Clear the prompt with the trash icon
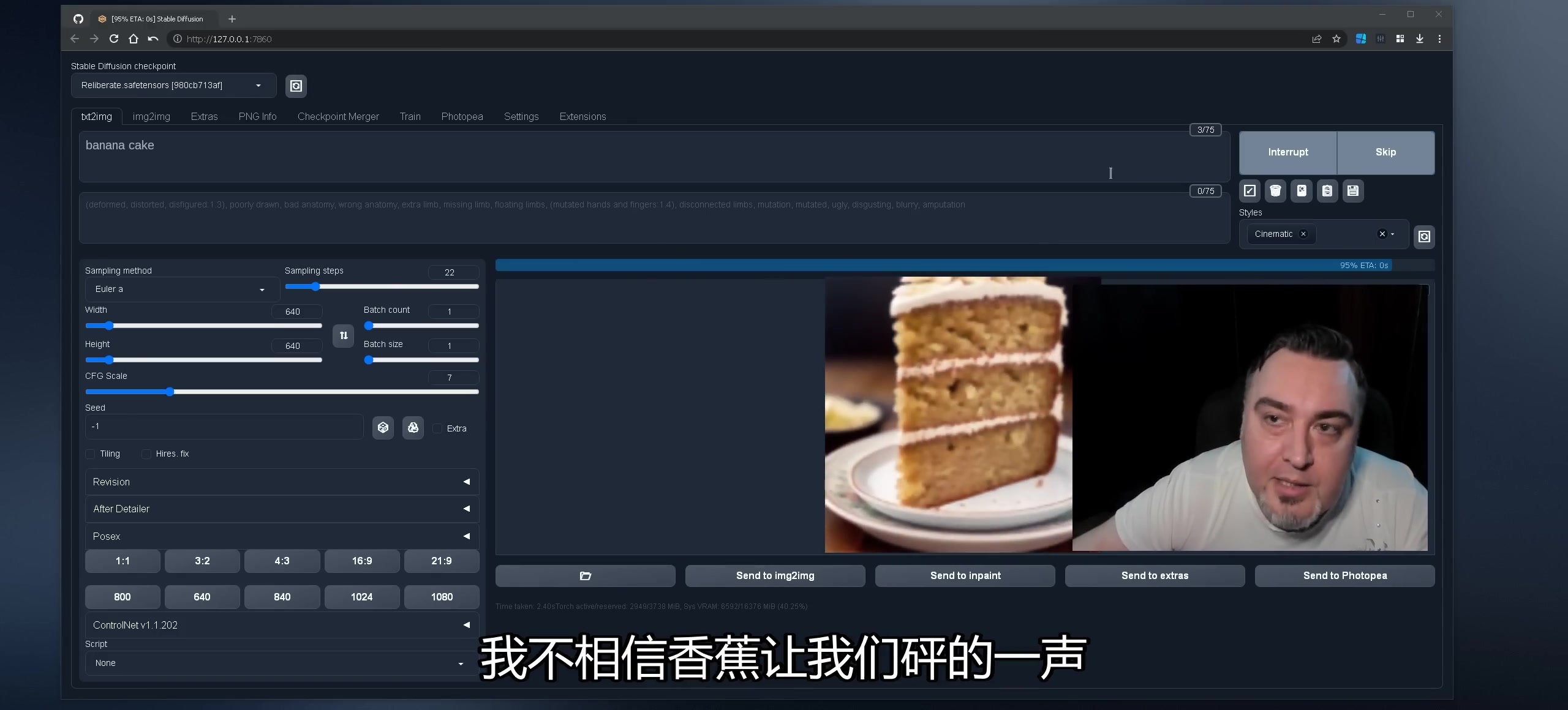The height and width of the screenshot is (710, 1568). point(1275,190)
